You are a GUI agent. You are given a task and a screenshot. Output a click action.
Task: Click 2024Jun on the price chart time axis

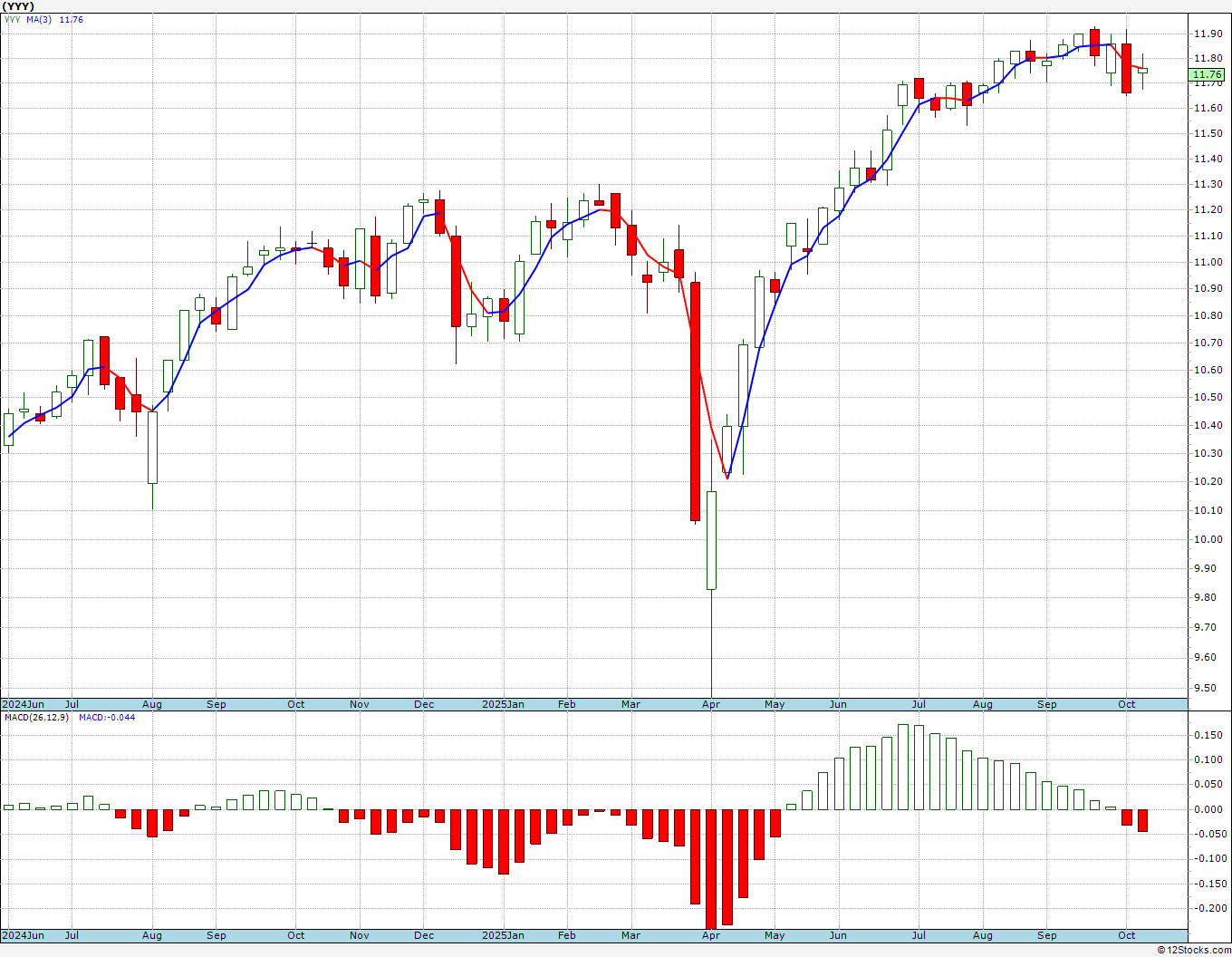coord(23,704)
